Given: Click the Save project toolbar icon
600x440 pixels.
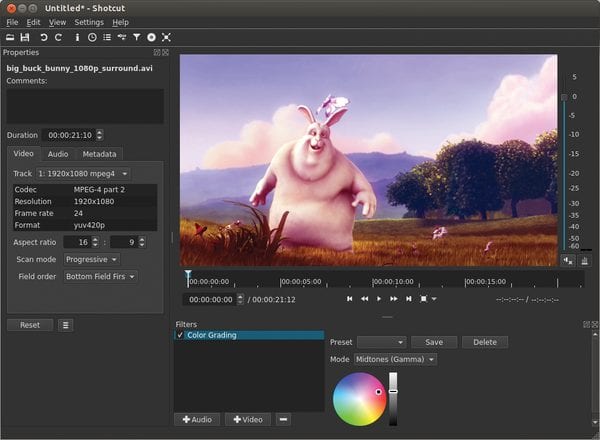Looking at the screenshot, I should [24, 37].
